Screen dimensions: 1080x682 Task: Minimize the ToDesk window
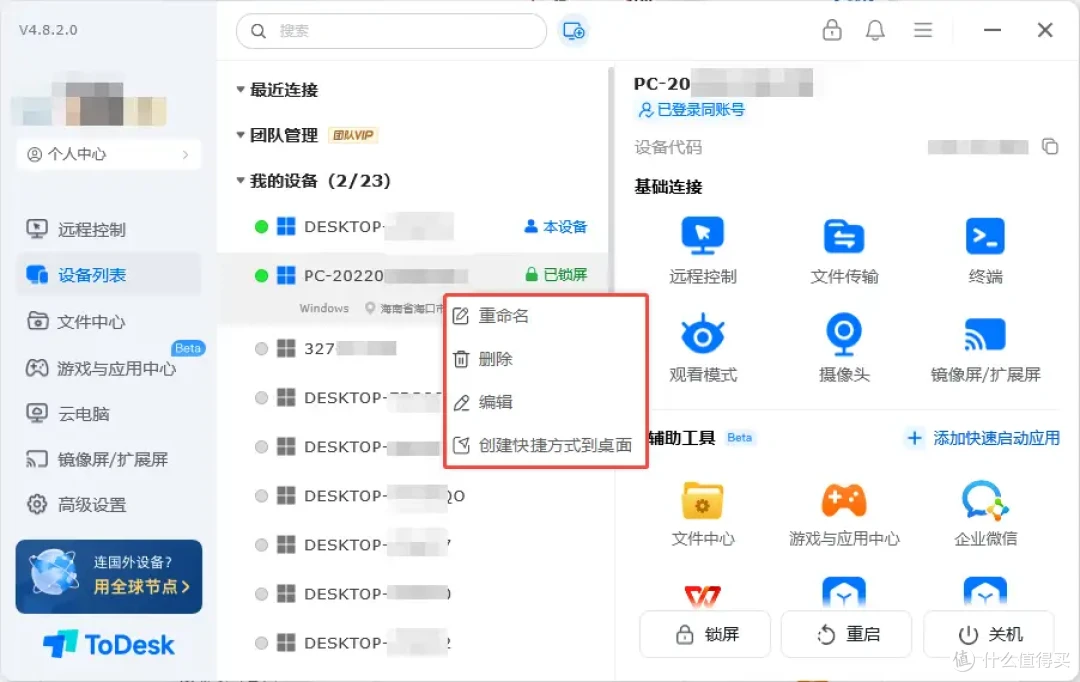(992, 30)
